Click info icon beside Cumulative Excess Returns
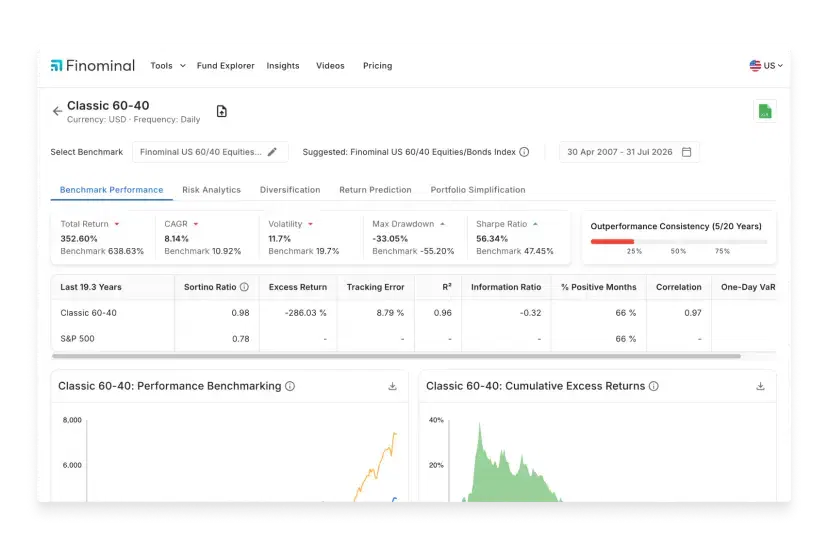This screenshot has height=546, width=828. click(x=654, y=386)
